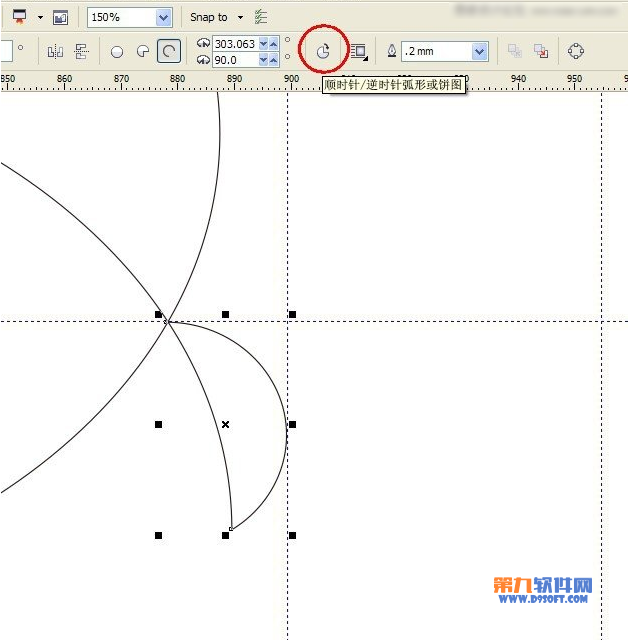Click the Application Launcher icon
Viewport: 629px width, 640px height.
(x=19, y=17)
